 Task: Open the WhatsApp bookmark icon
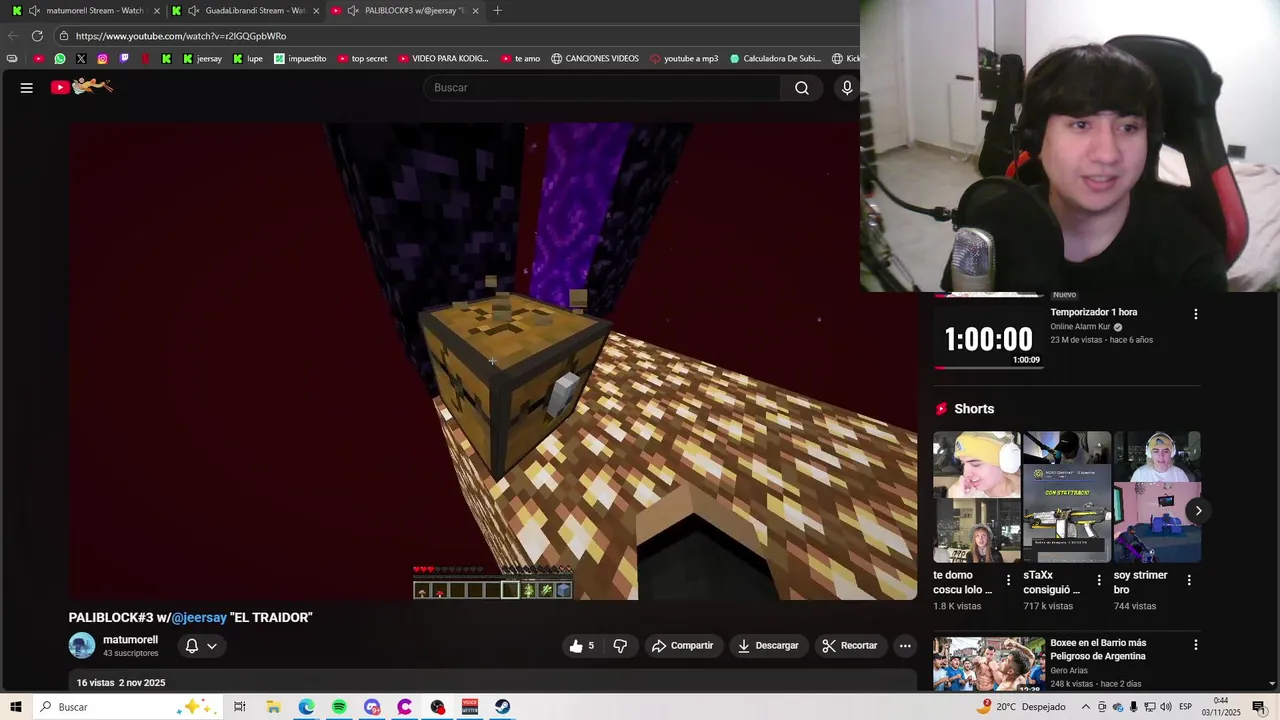[x=60, y=59]
